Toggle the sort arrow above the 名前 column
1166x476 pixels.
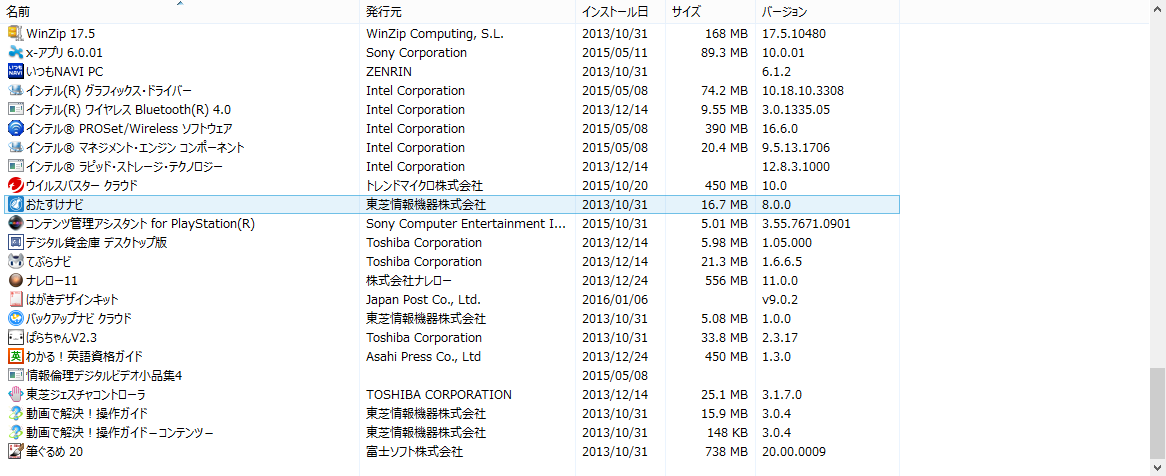pyautogui.click(x=180, y=4)
